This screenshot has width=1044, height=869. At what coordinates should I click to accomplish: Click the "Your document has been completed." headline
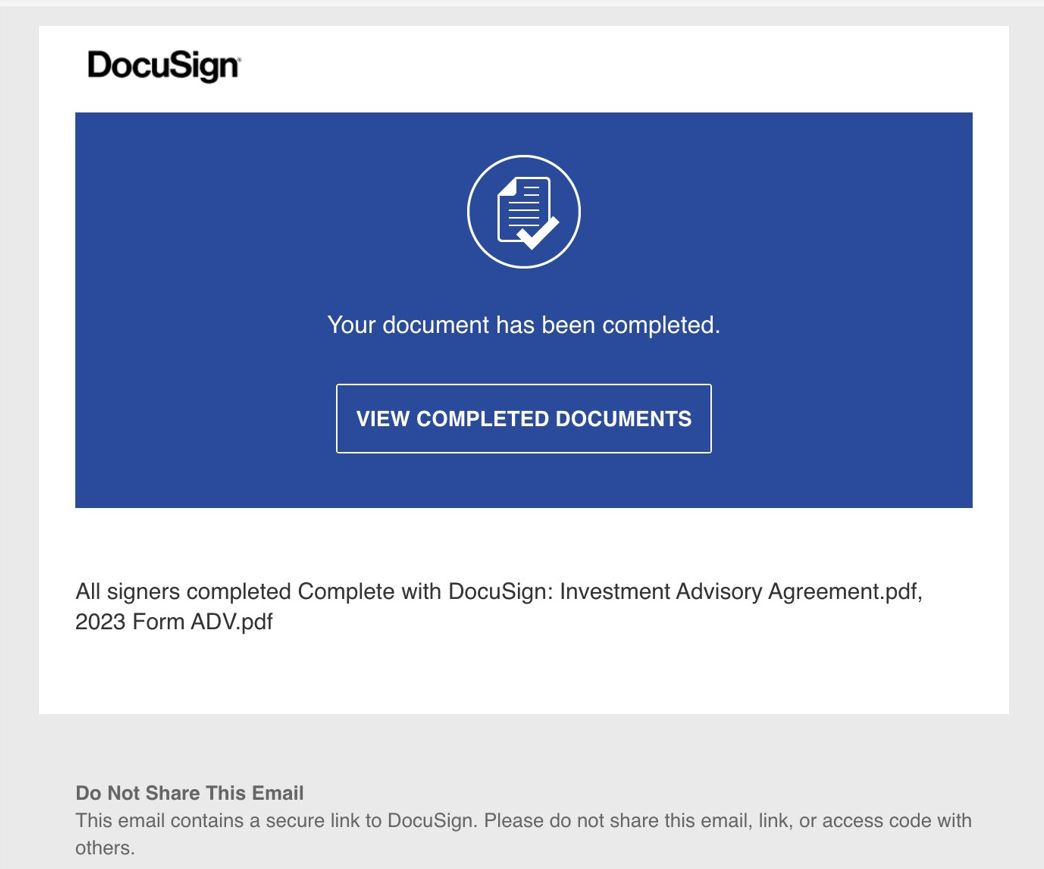pos(523,325)
